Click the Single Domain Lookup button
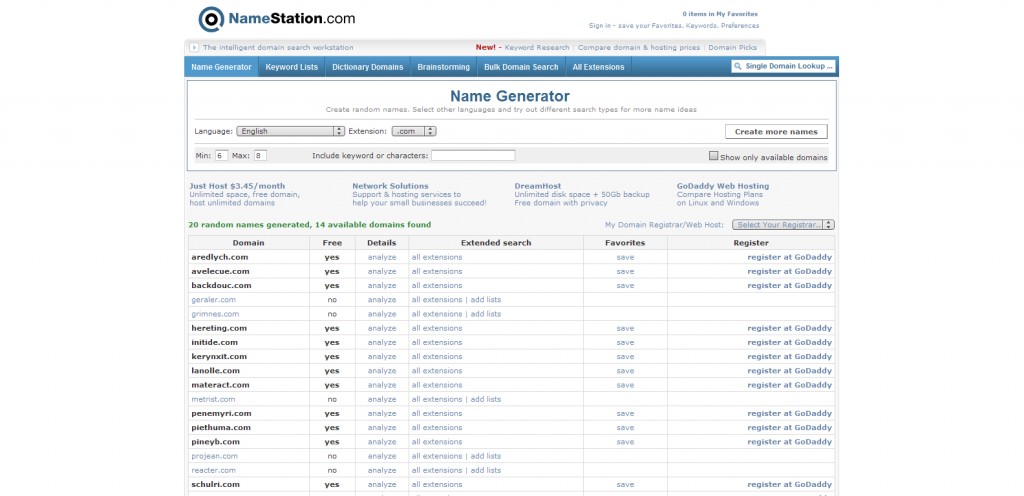The height and width of the screenshot is (496, 1024). point(784,67)
